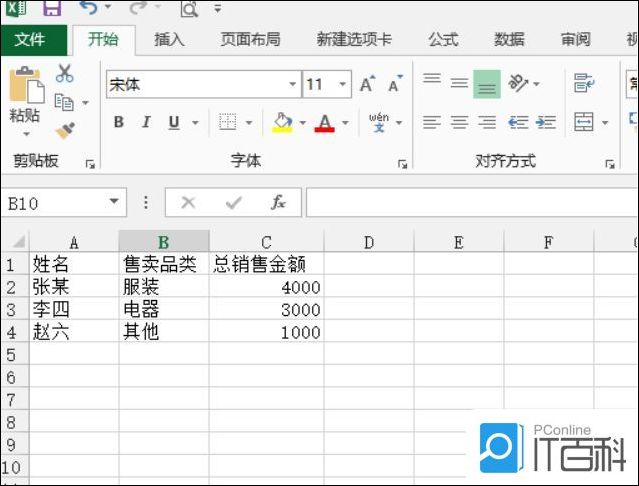The image size is (639, 486).
Task: Expand the font color palette arrow
Action: (x=345, y=123)
